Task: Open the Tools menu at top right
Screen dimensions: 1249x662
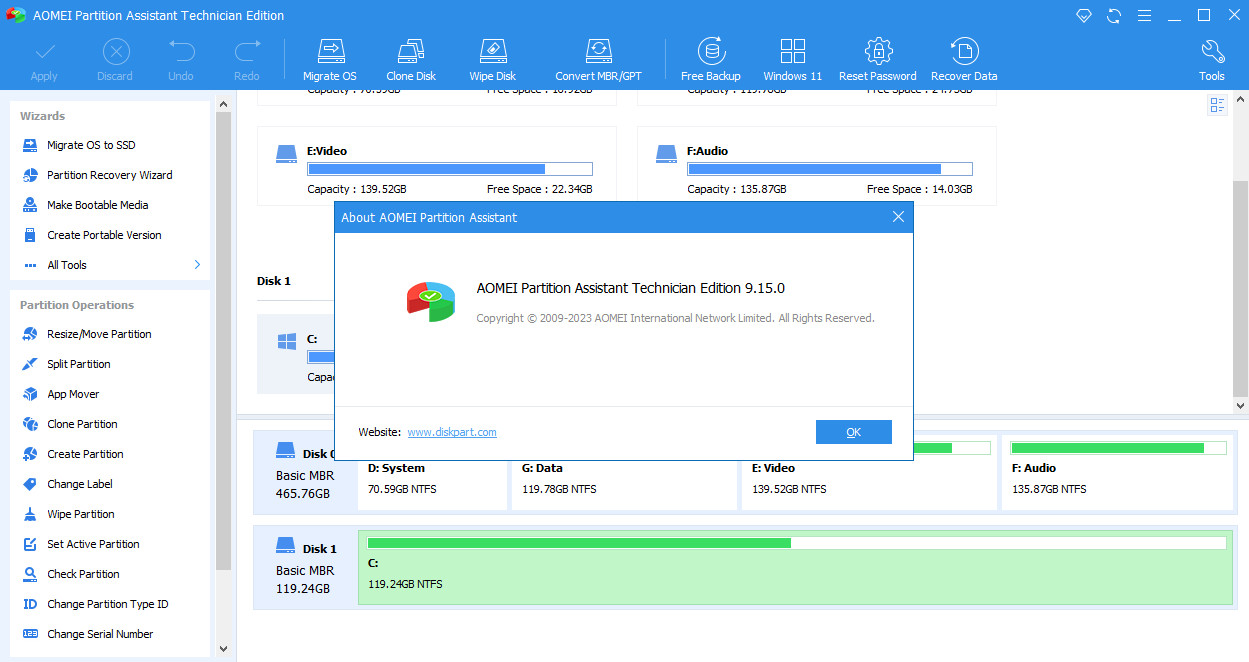Action: coord(1211,60)
